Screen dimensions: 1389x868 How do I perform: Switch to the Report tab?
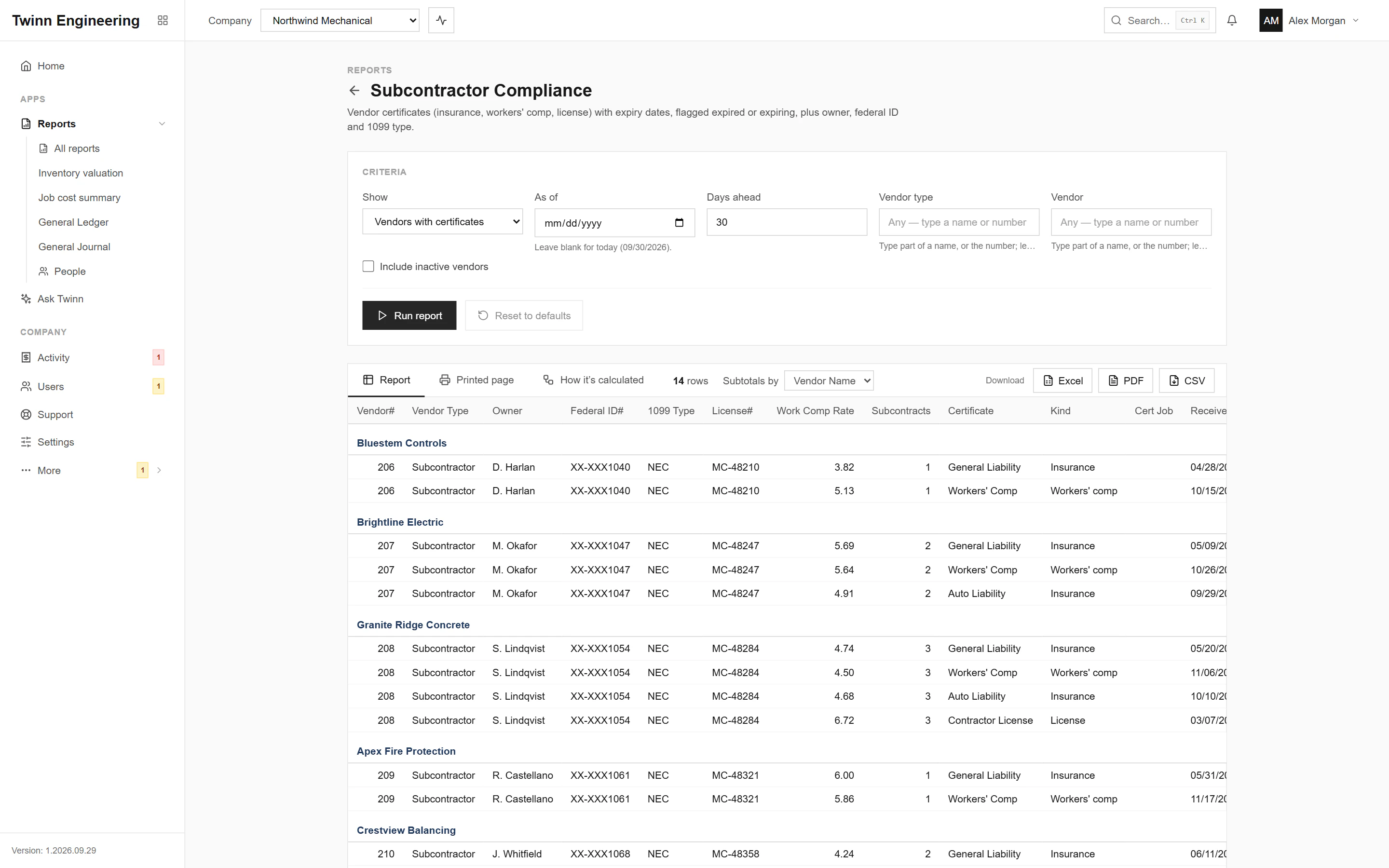pyautogui.click(x=386, y=380)
